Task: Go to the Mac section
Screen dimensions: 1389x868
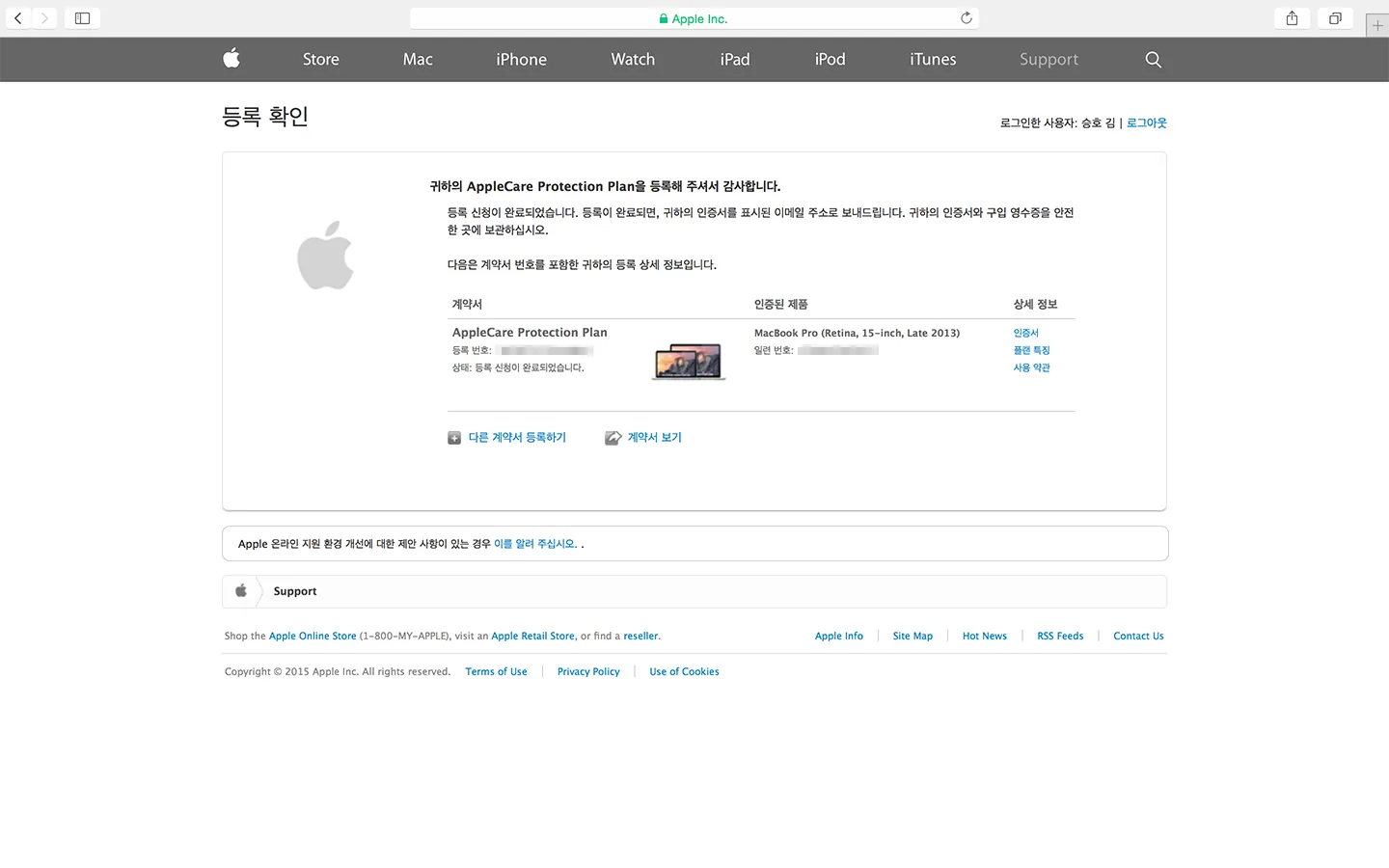Action: pyautogui.click(x=418, y=60)
